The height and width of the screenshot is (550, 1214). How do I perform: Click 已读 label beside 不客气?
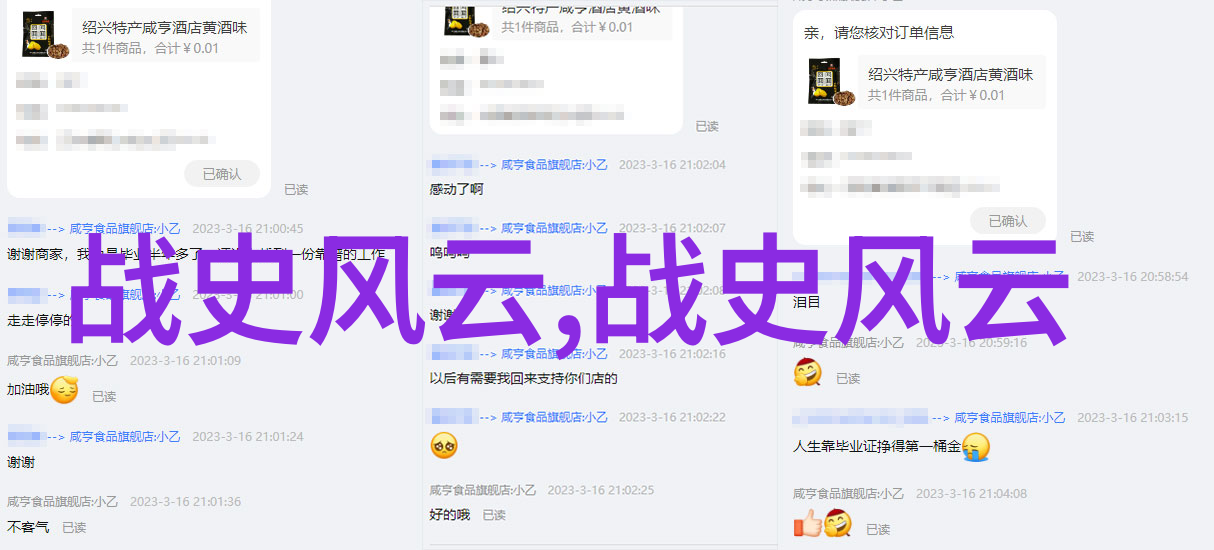pos(74,527)
